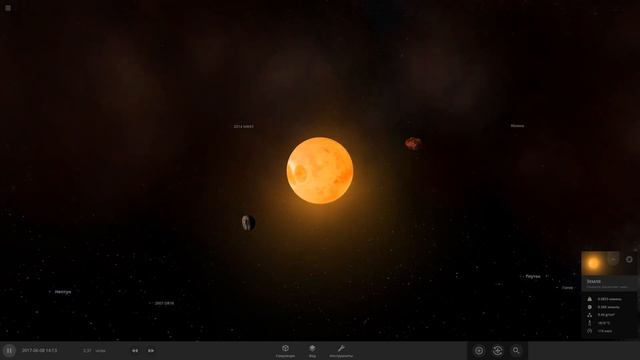The image size is (640, 360).
Task: Click the Плутон label
Action: click(533, 276)
